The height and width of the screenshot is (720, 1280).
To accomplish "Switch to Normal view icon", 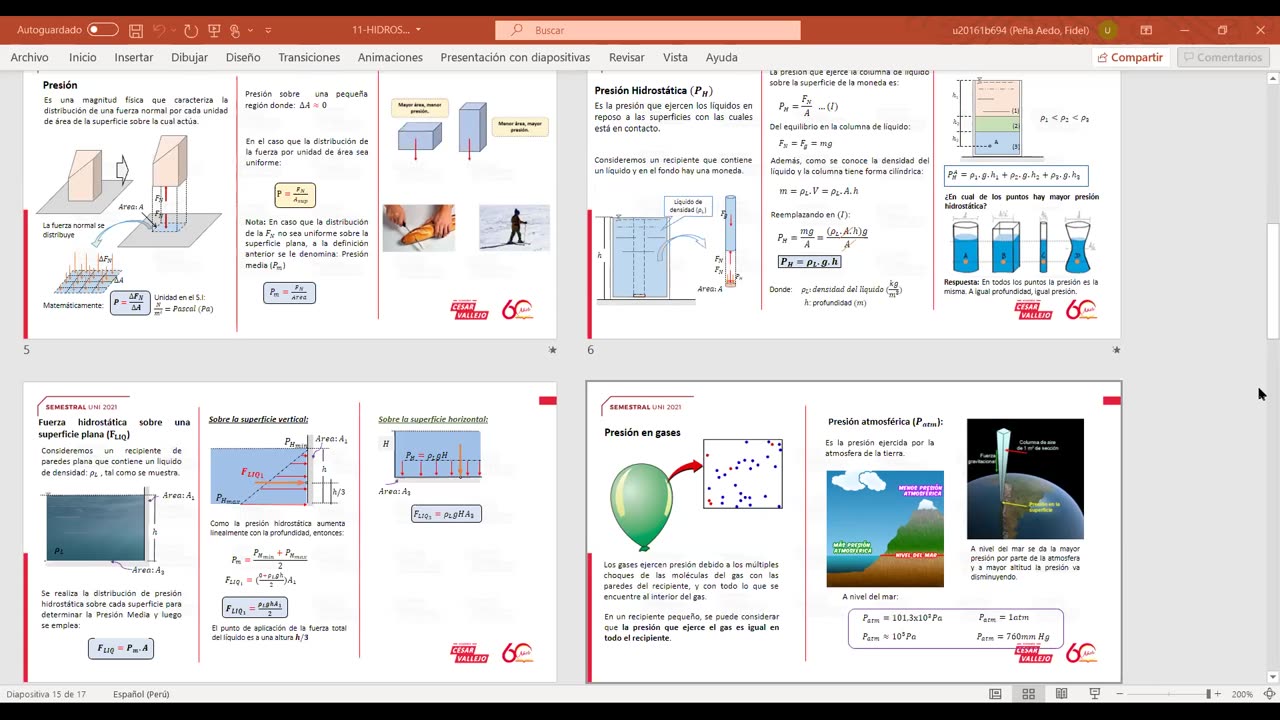I will [995, 694].
